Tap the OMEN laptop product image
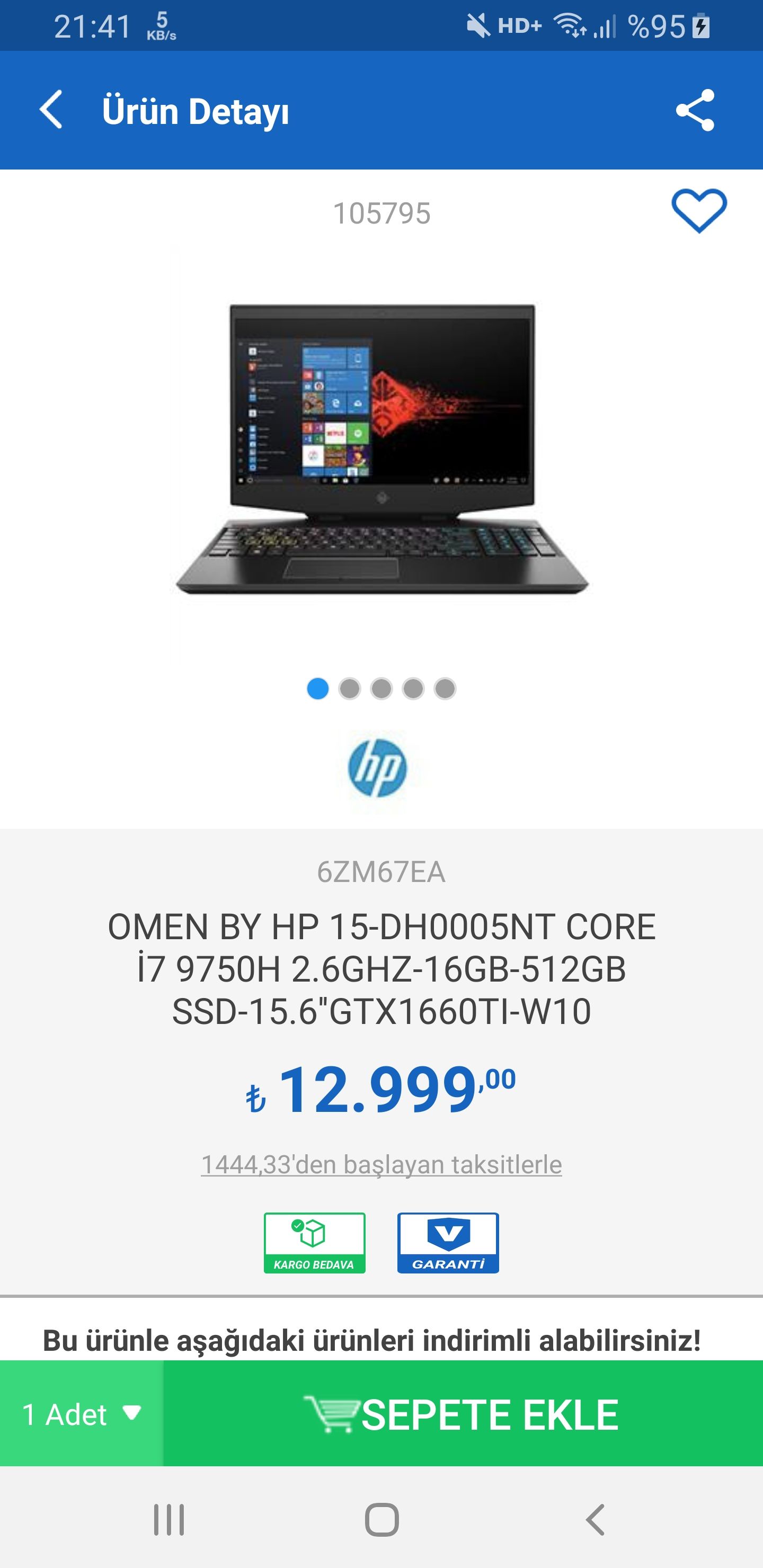 [x=382, y=449]
